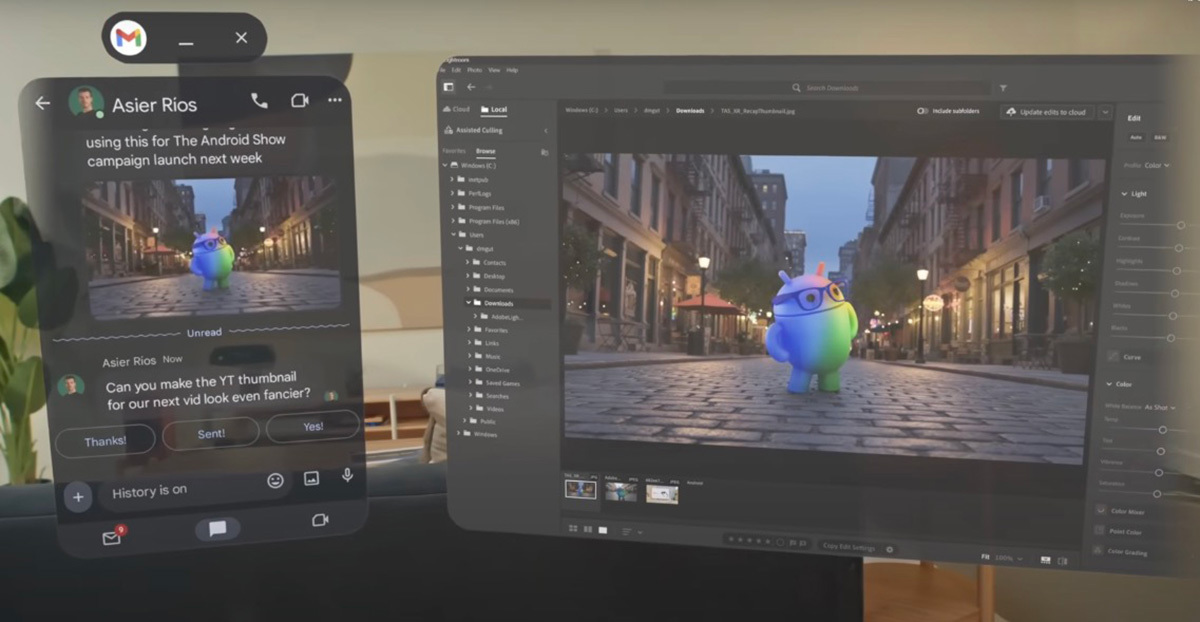This screenshot has width=1200, height=622.
Task: Open the chat more options menu
Action: click(335, 100)
